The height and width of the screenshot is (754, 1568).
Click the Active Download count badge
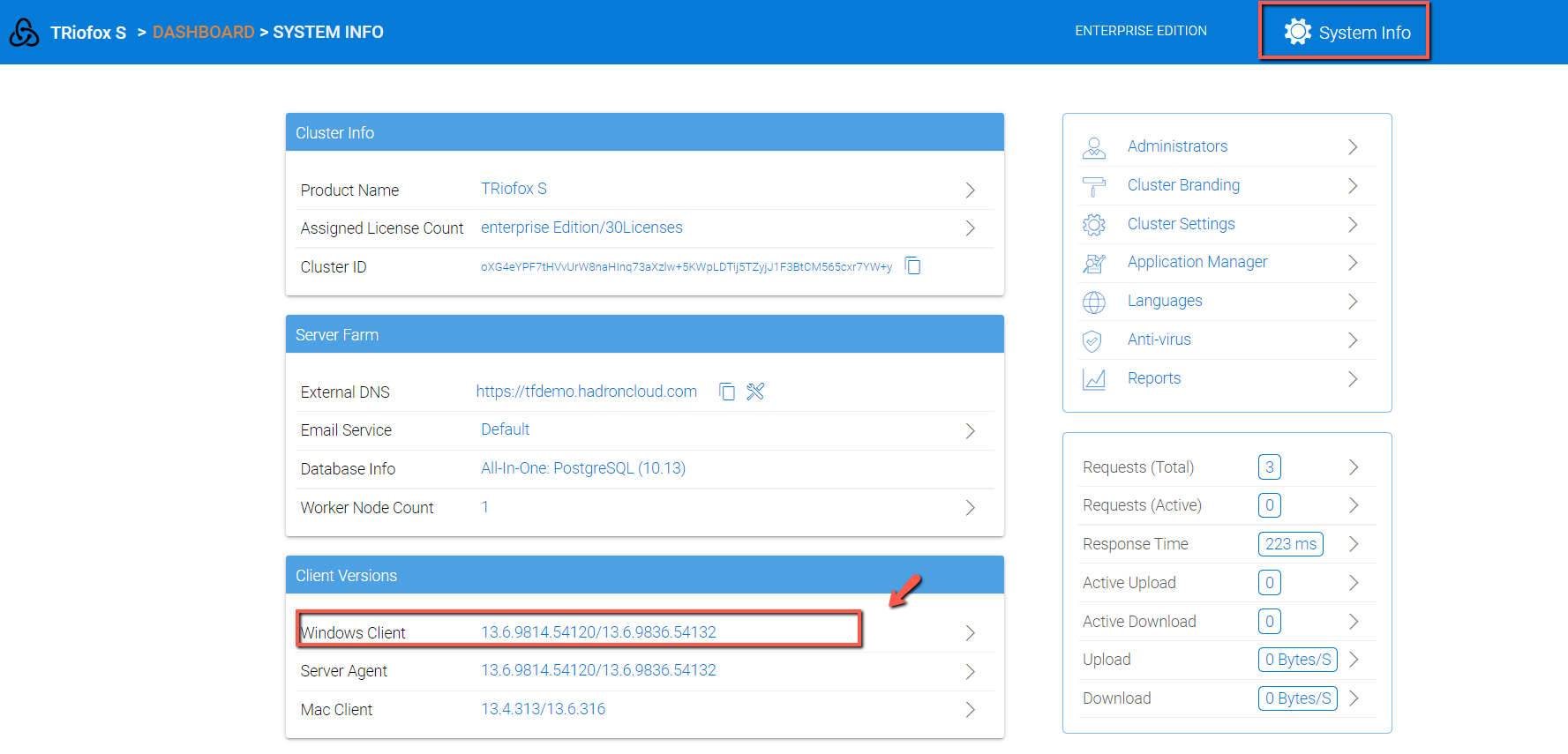[1269, 622]
